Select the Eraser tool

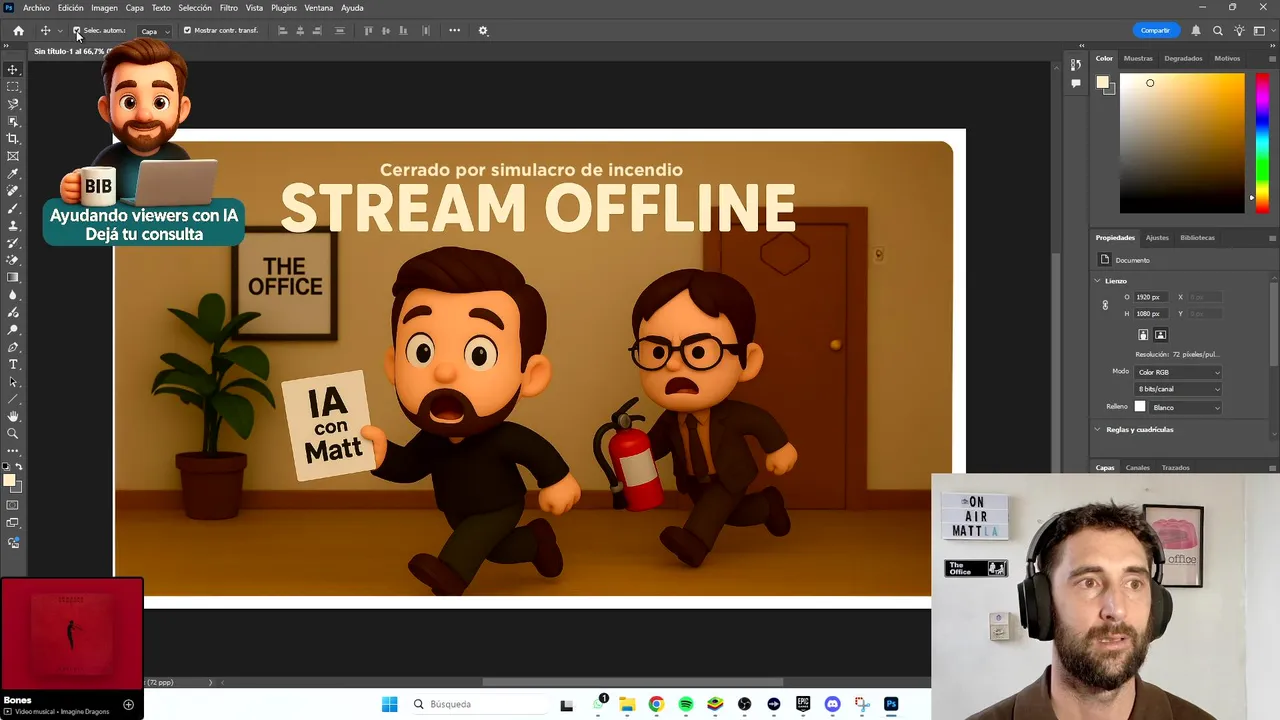(x=13, y=260)
